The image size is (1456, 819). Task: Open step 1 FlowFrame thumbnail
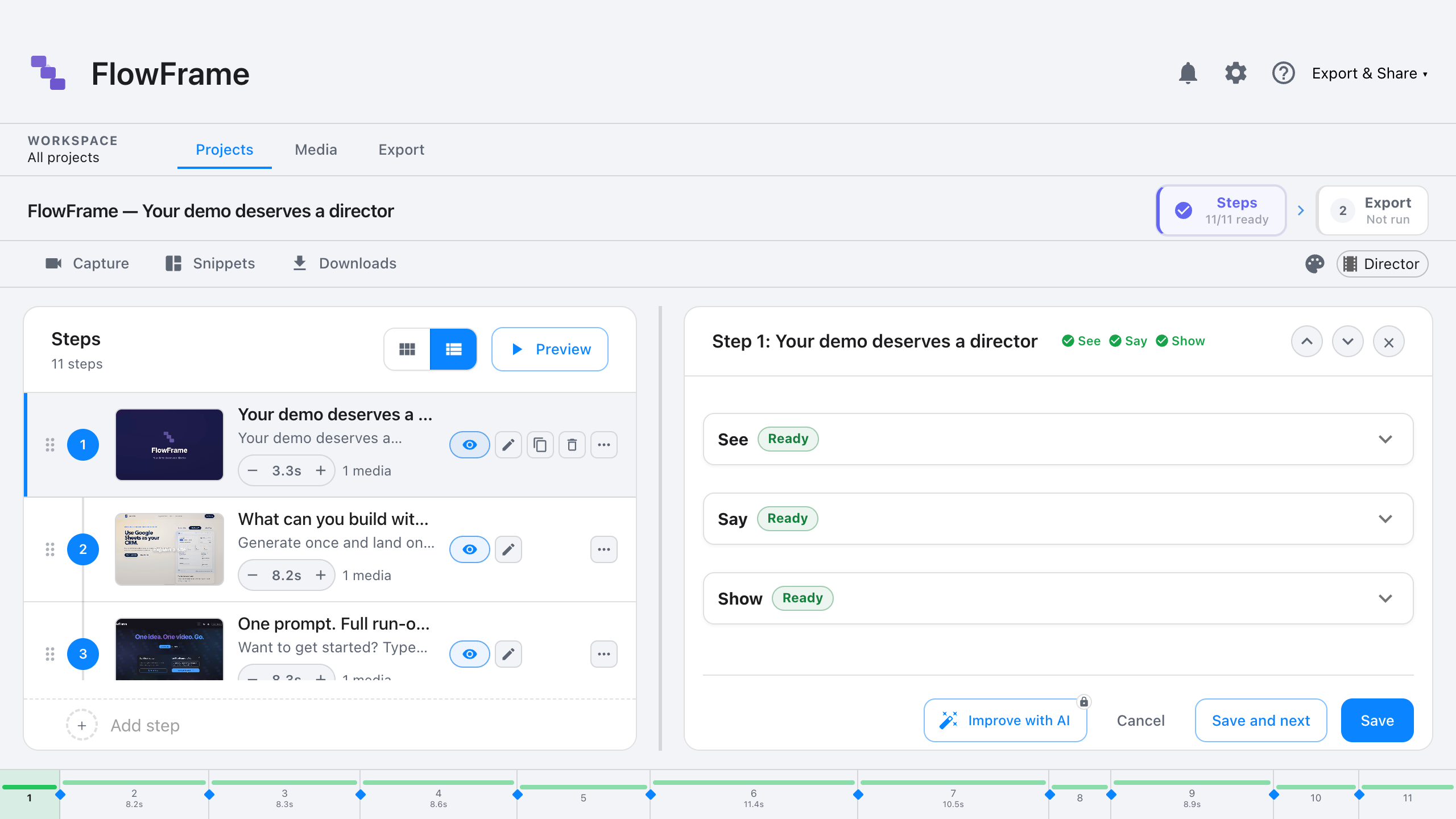(169, 445)
